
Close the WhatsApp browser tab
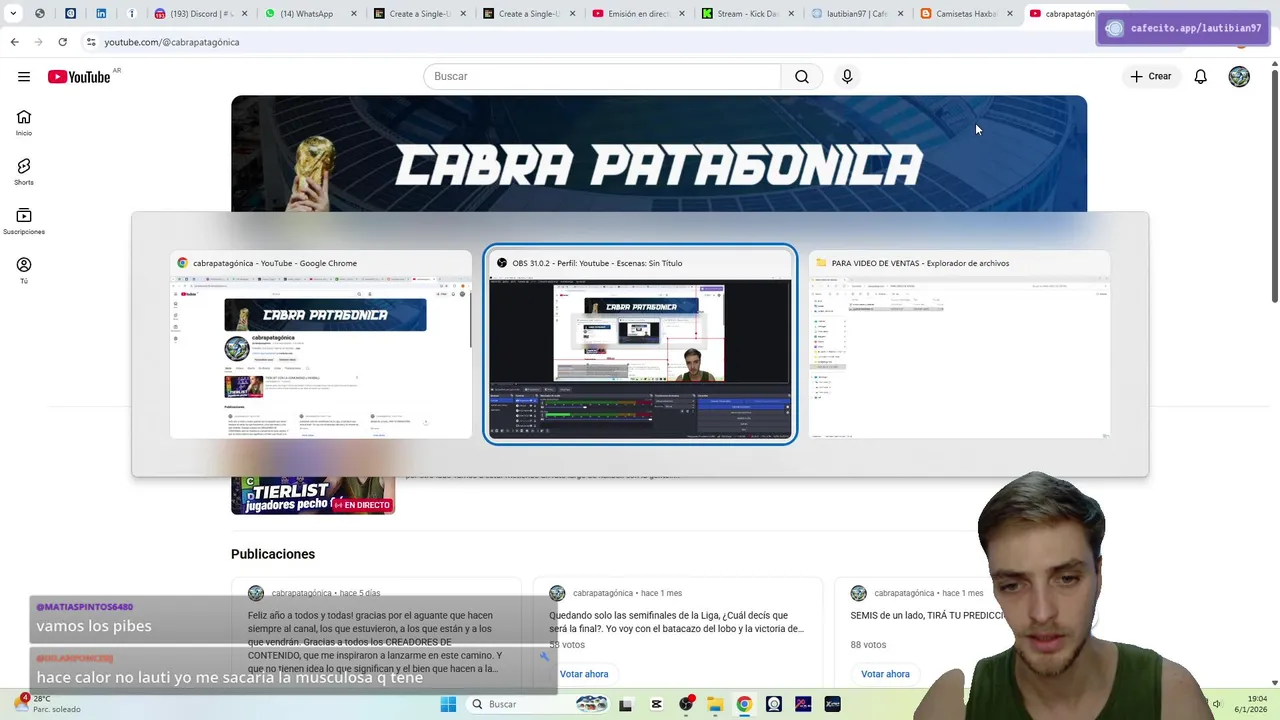(354, 14)
